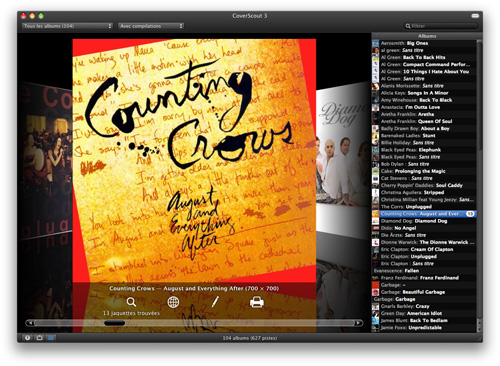Switch to the blue cover flow view icon
The width and height of the screenshot is (500, 366).
click(x=51, y=338)
